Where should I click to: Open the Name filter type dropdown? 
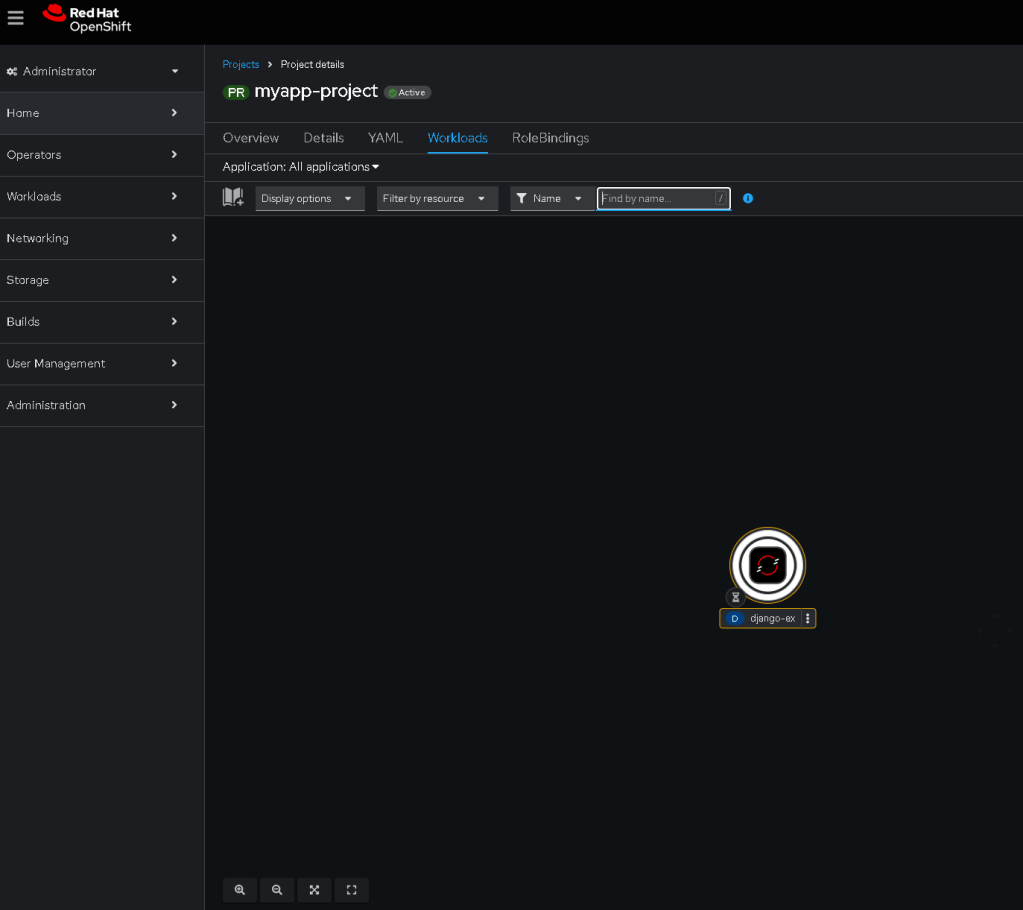pyautogui.click(x=551, y=198)
